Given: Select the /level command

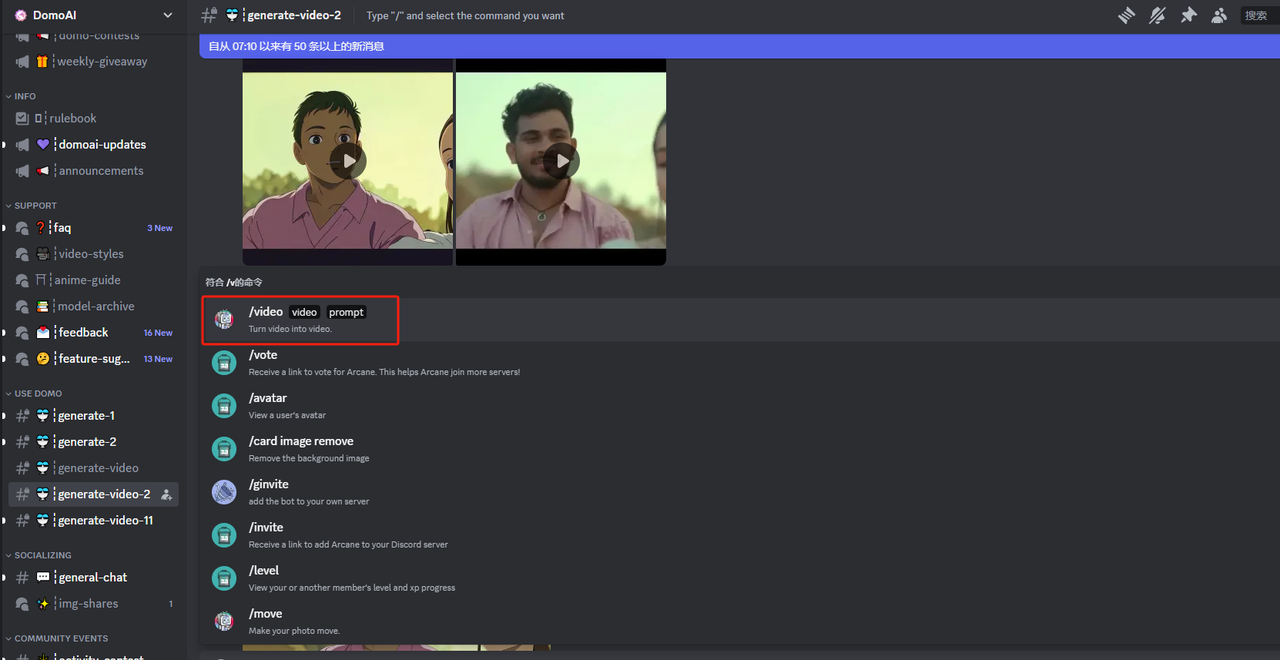Looking at the screenshot, I should coord(739,577).
